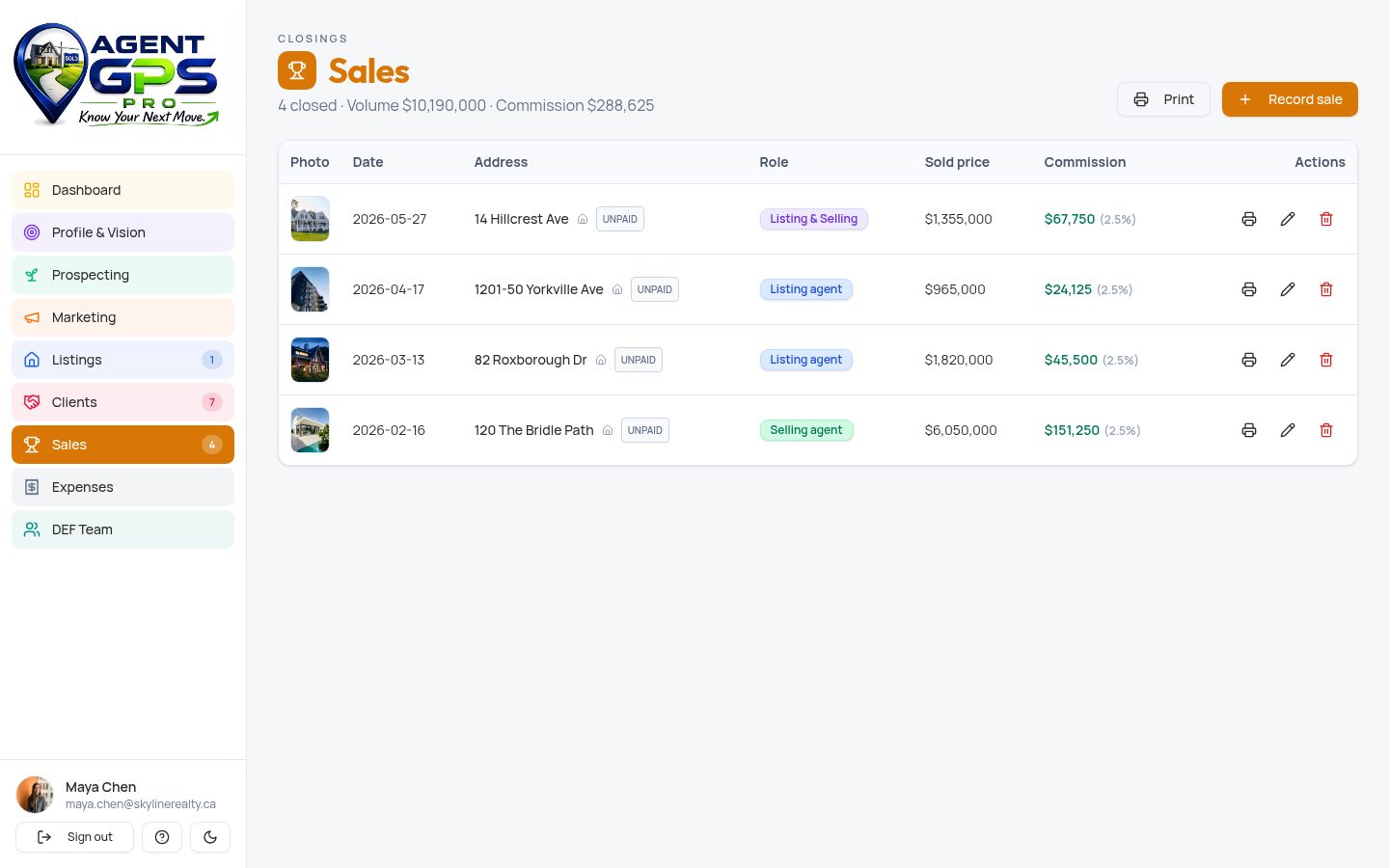Sign out of the account

pos(74,837)
